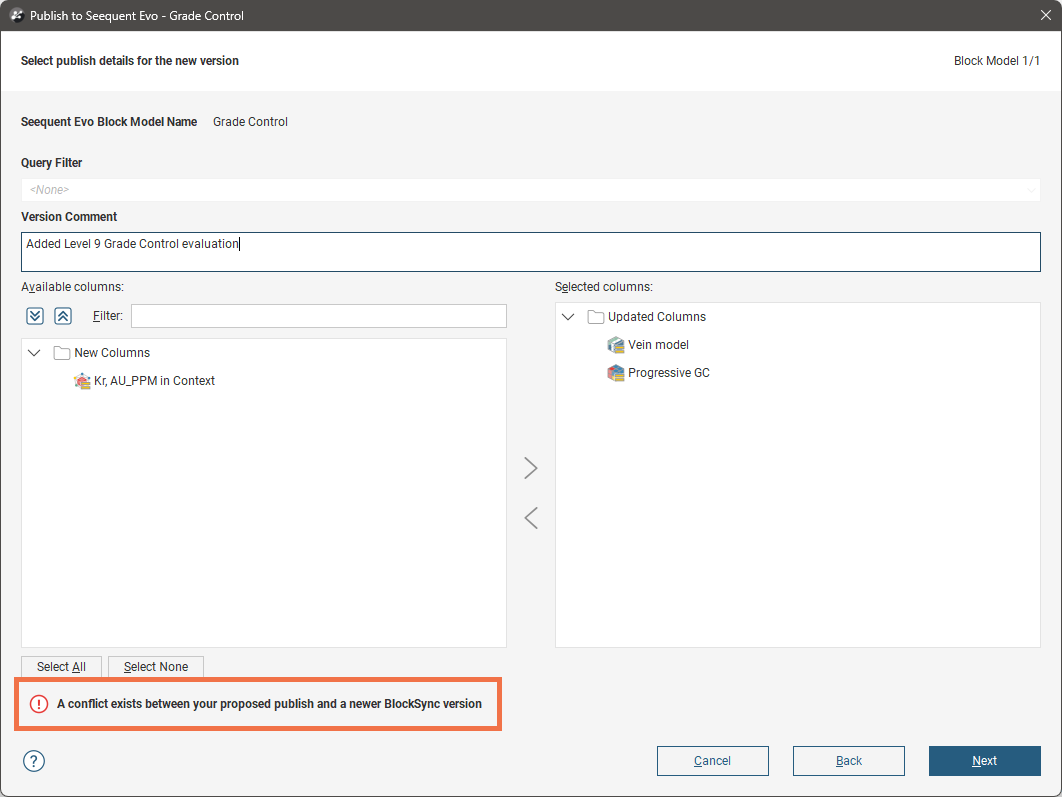
Task: Click the expand all double-chevron icon
Action: click(x=35, y=316)
